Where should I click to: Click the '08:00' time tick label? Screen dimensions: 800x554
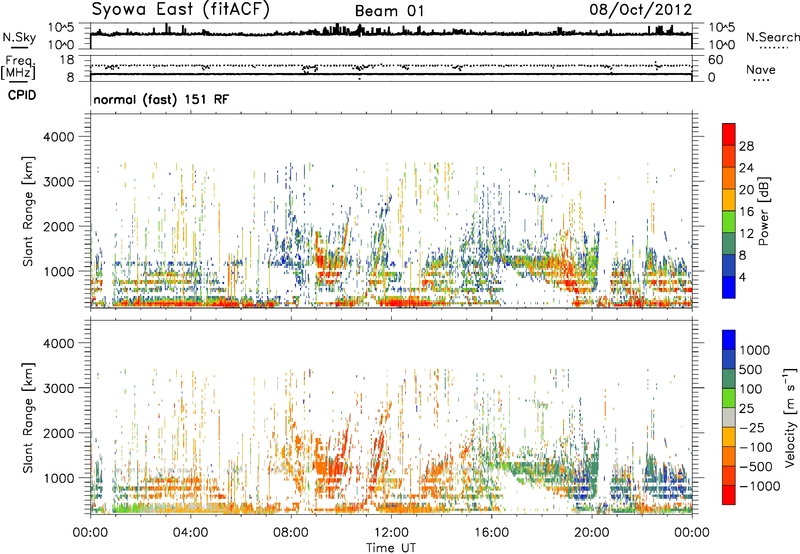291,533
